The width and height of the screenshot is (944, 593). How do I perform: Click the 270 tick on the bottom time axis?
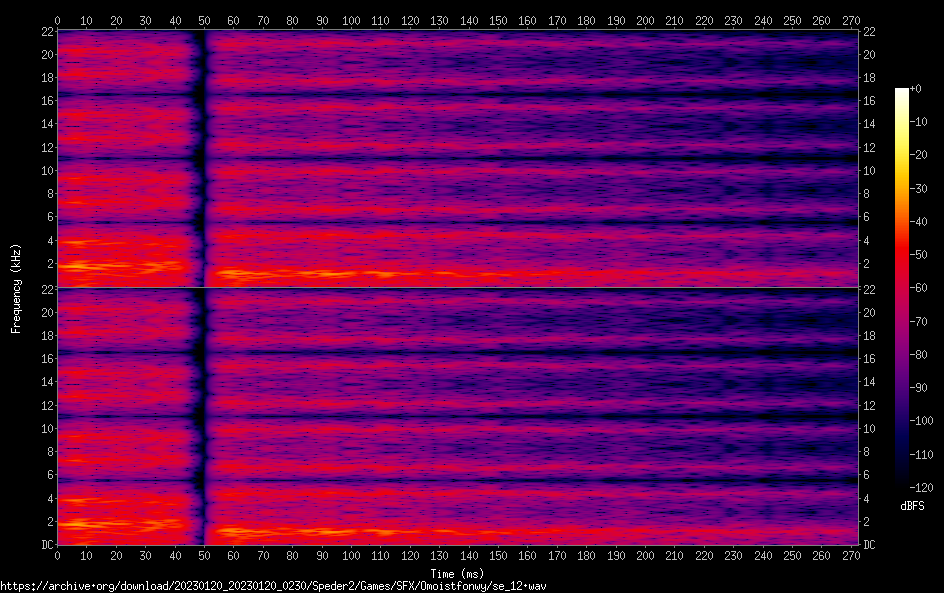[852, 556]
